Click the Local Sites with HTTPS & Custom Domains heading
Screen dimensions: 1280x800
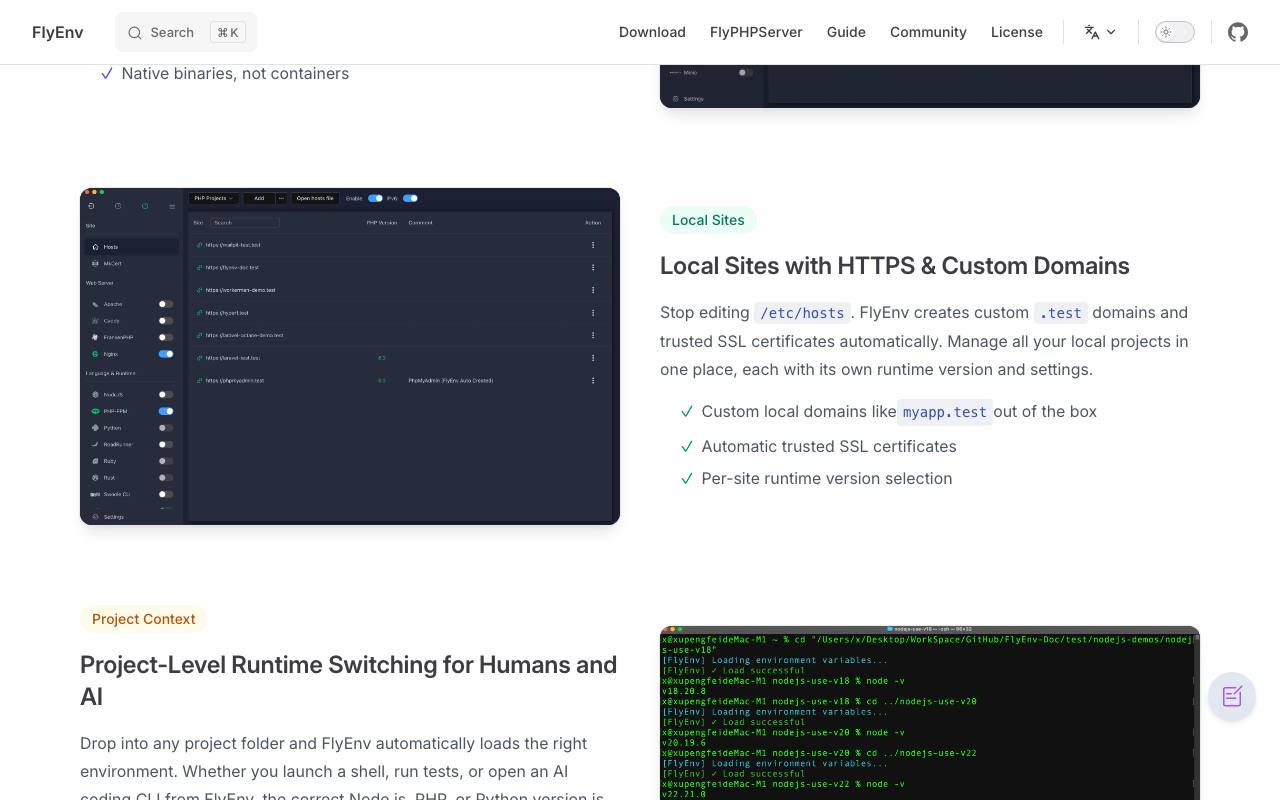pos(895,266)
